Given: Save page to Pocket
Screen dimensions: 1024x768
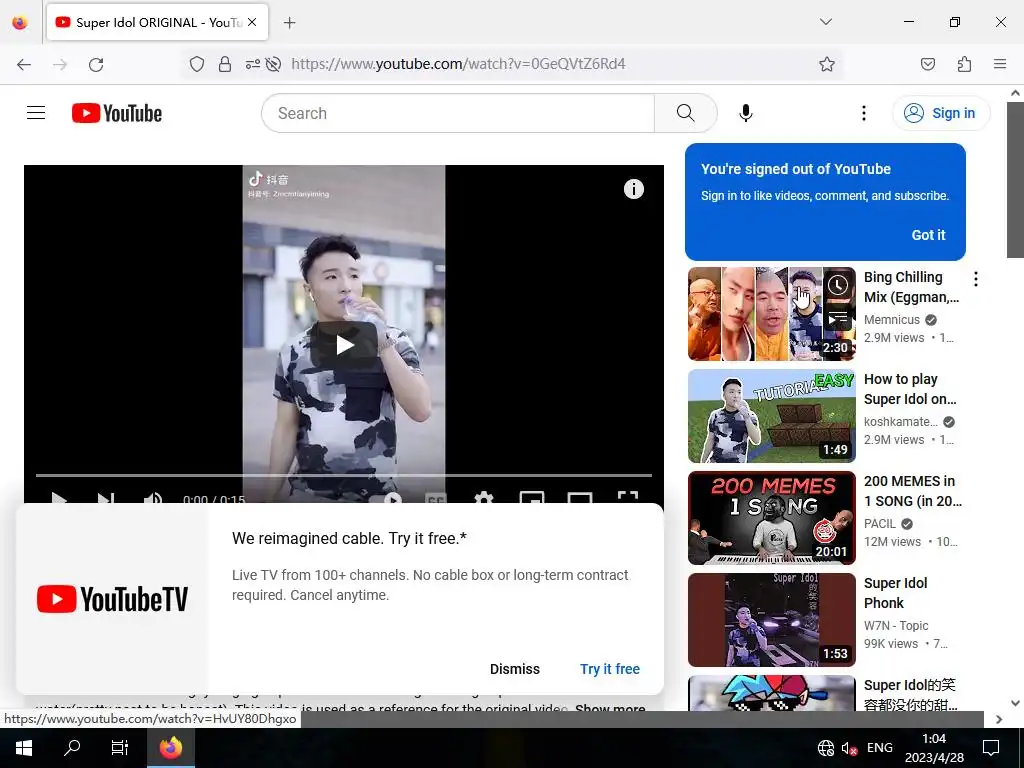Looking at the screenshot, I should click(927, 64).
